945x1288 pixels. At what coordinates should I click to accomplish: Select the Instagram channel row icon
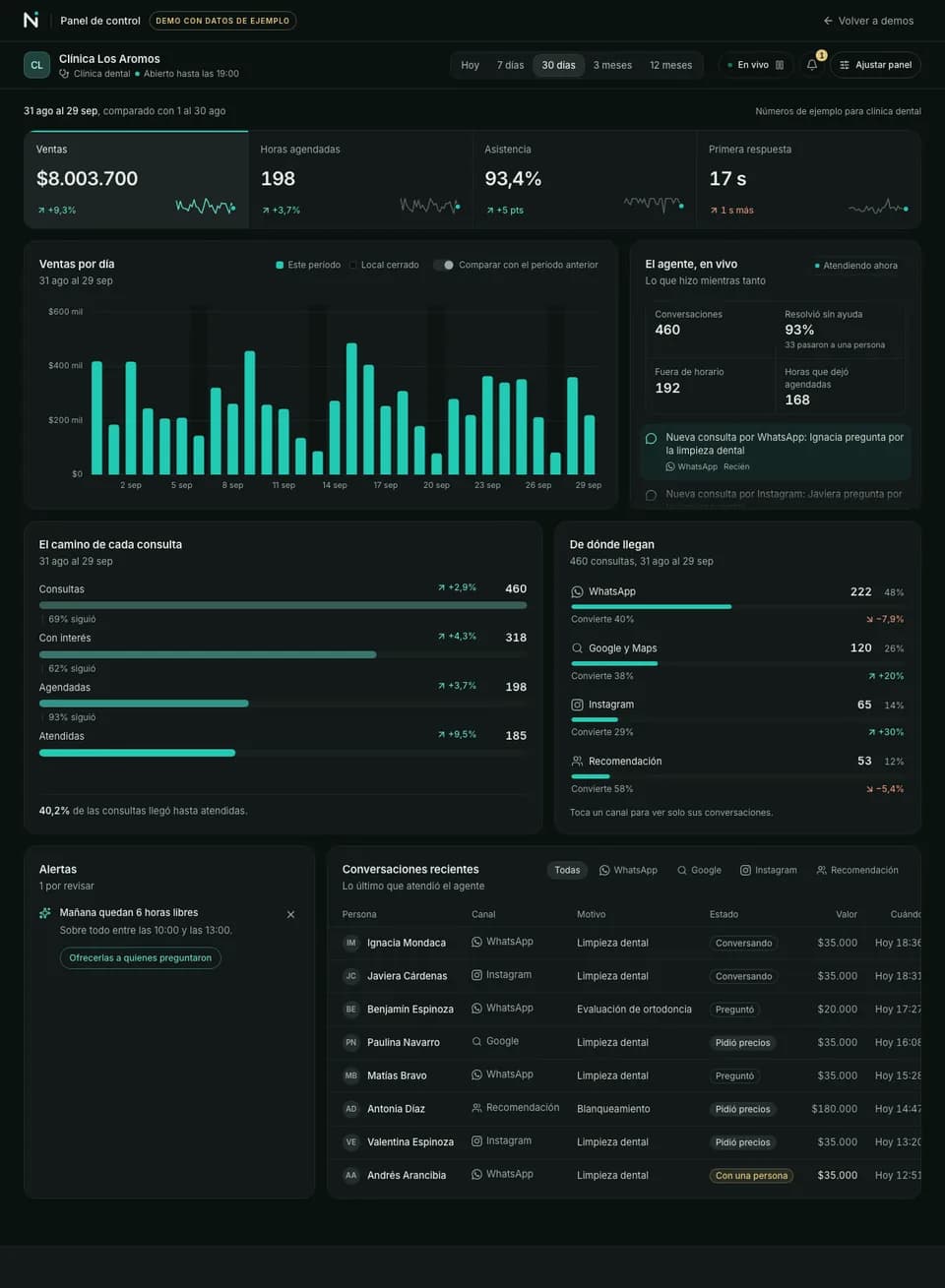click(577, 705)
